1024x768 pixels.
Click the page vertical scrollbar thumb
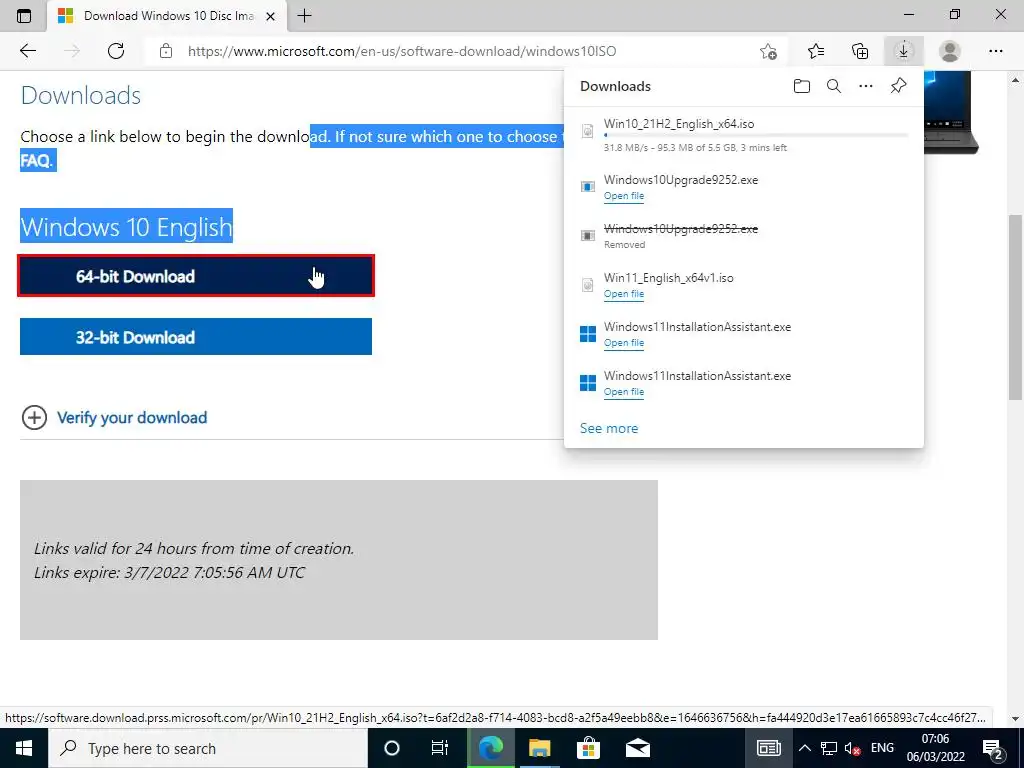pos(1015,307)
